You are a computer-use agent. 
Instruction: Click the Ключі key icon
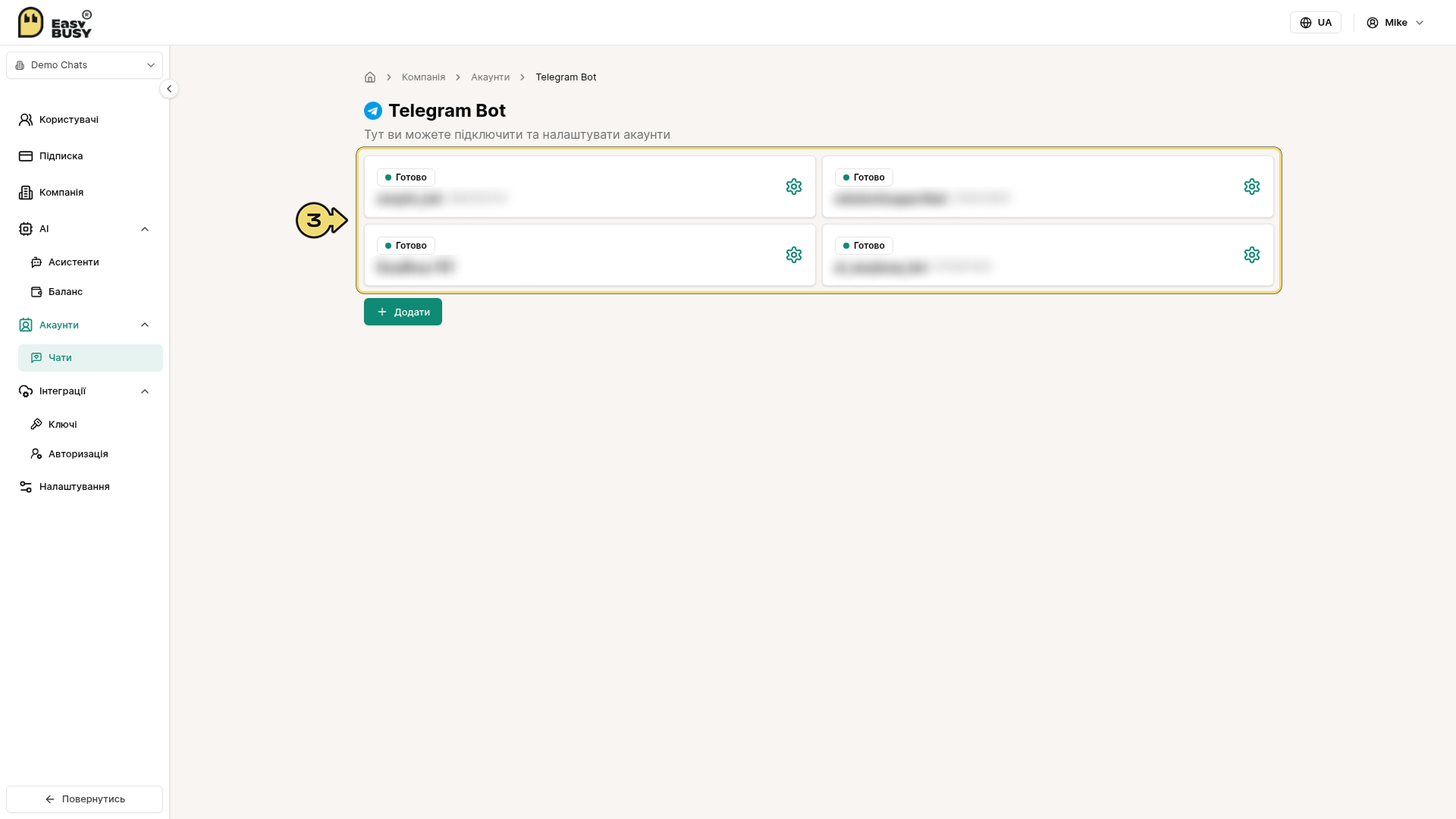(x=36, y=425)
